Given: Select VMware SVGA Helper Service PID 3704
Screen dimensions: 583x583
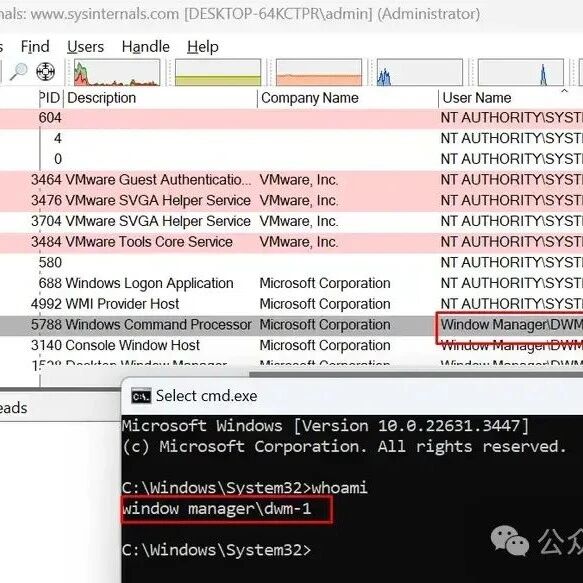Looking at the screenshot, I should point(292,222).
